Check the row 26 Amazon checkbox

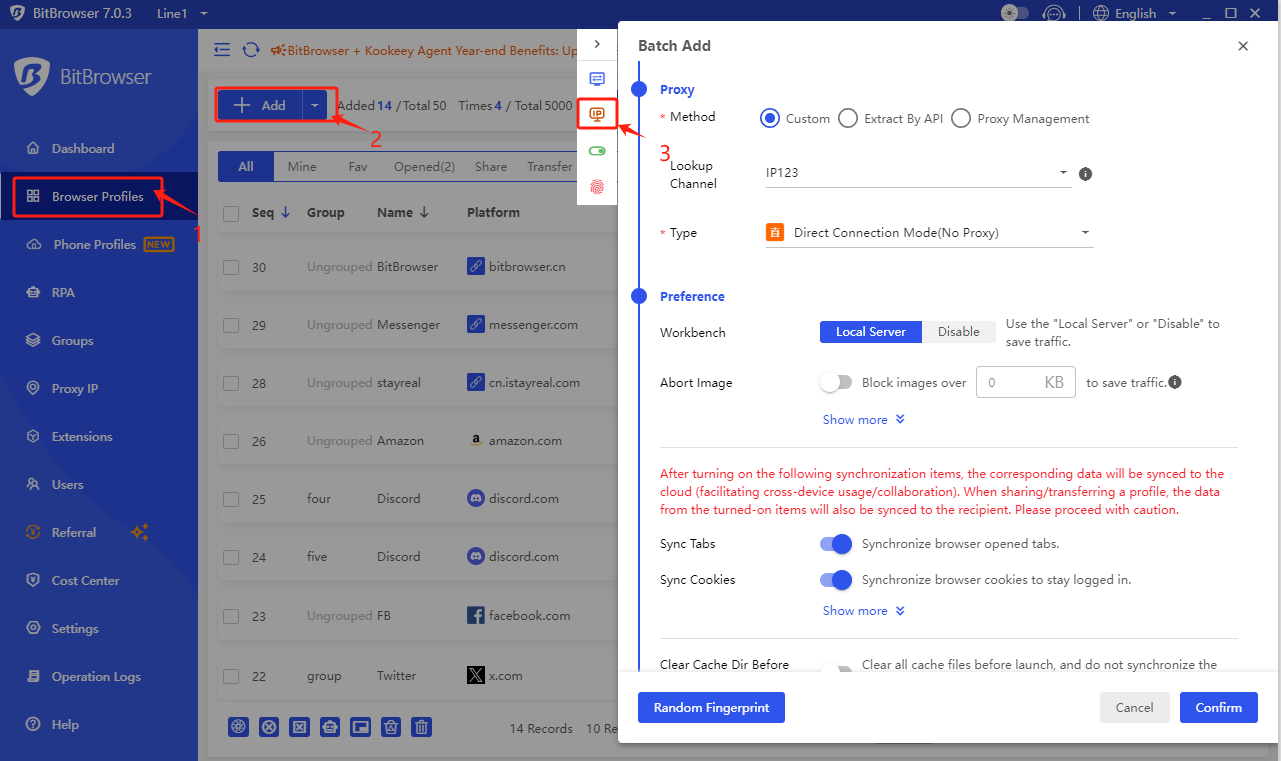click(231, 441)
